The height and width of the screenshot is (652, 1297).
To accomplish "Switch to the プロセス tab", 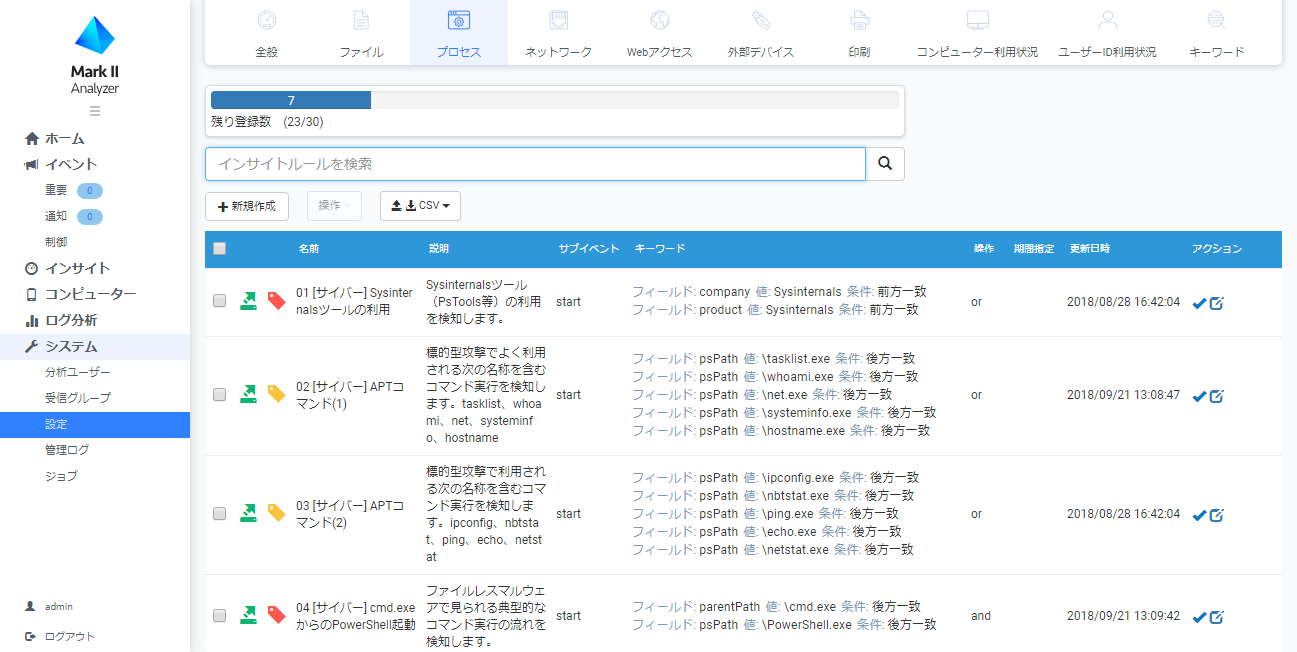I will (459, 33).
